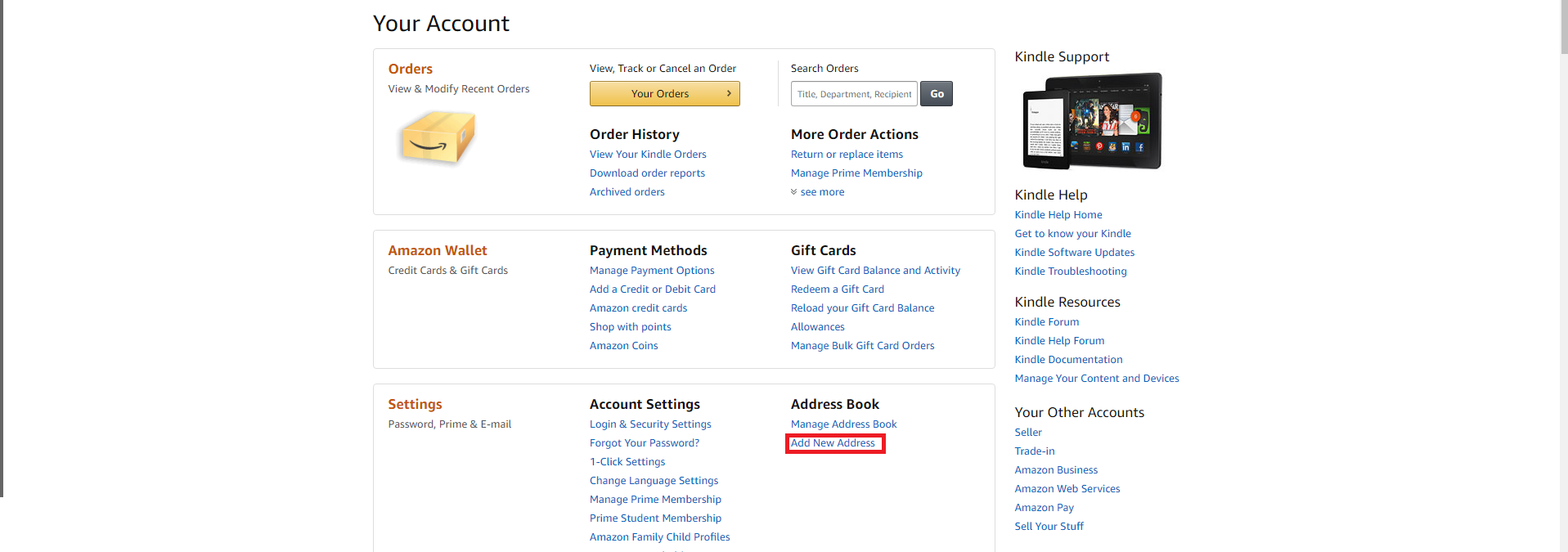Open Amazon Family Child Profiles
Screen dimensions: 1568x552
coord(659,537)
